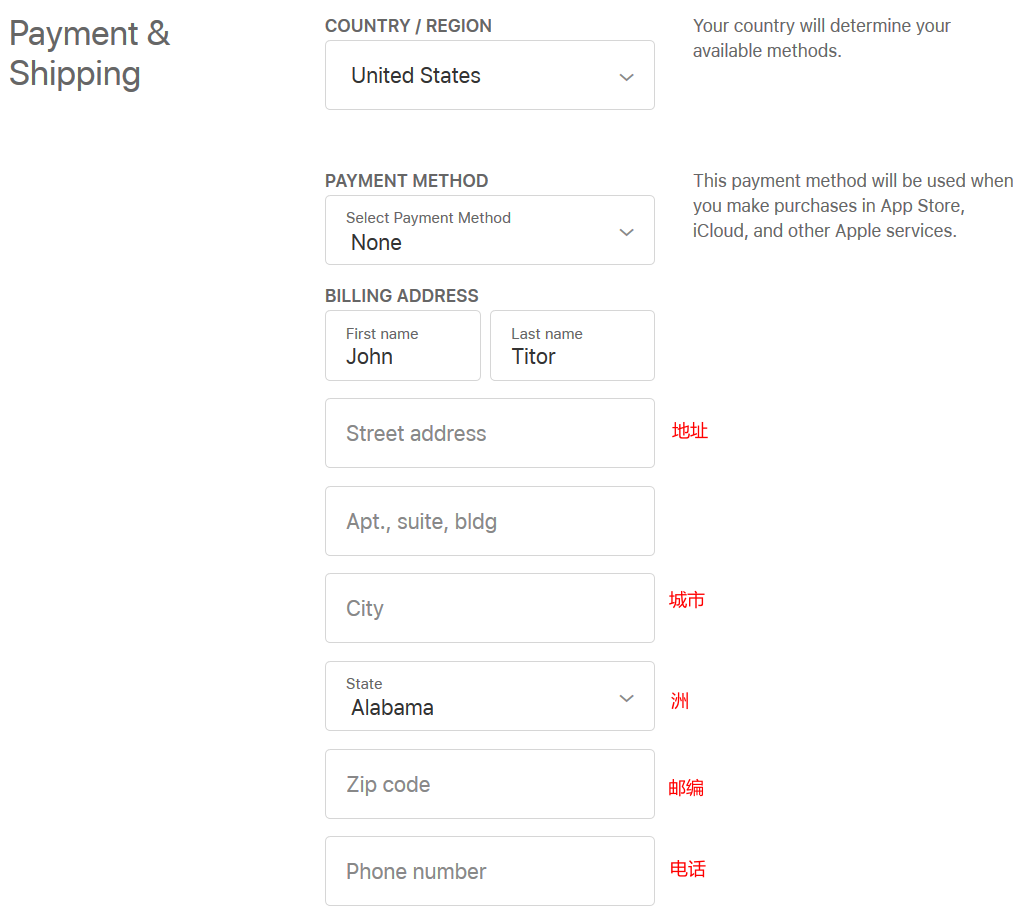Focus the Apt., suite, bldg field
Screen dimensions: 1027x919
[x=489, y=521]
